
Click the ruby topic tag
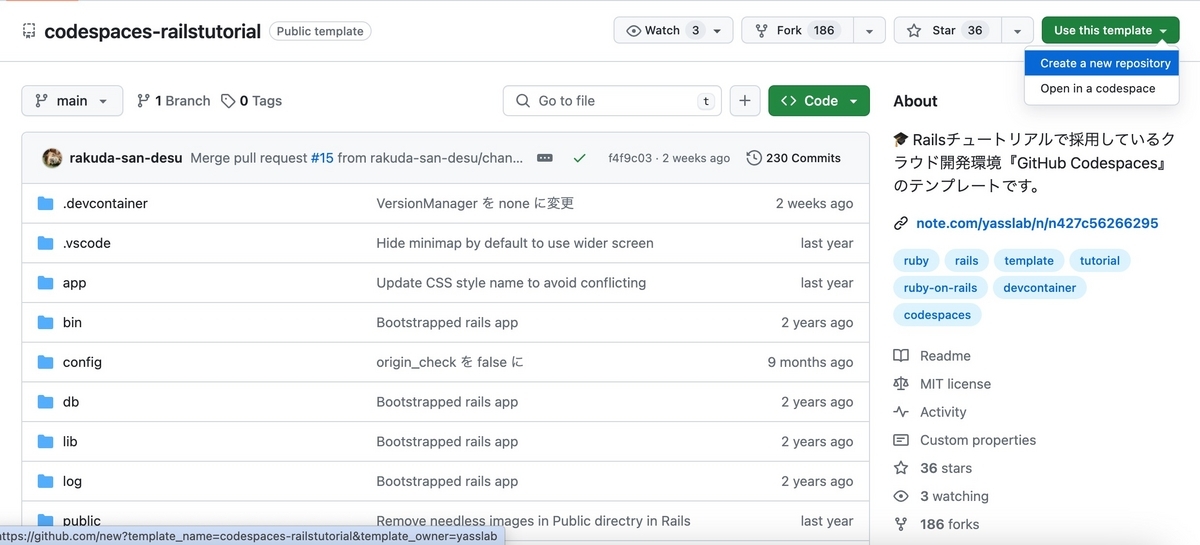916,260
